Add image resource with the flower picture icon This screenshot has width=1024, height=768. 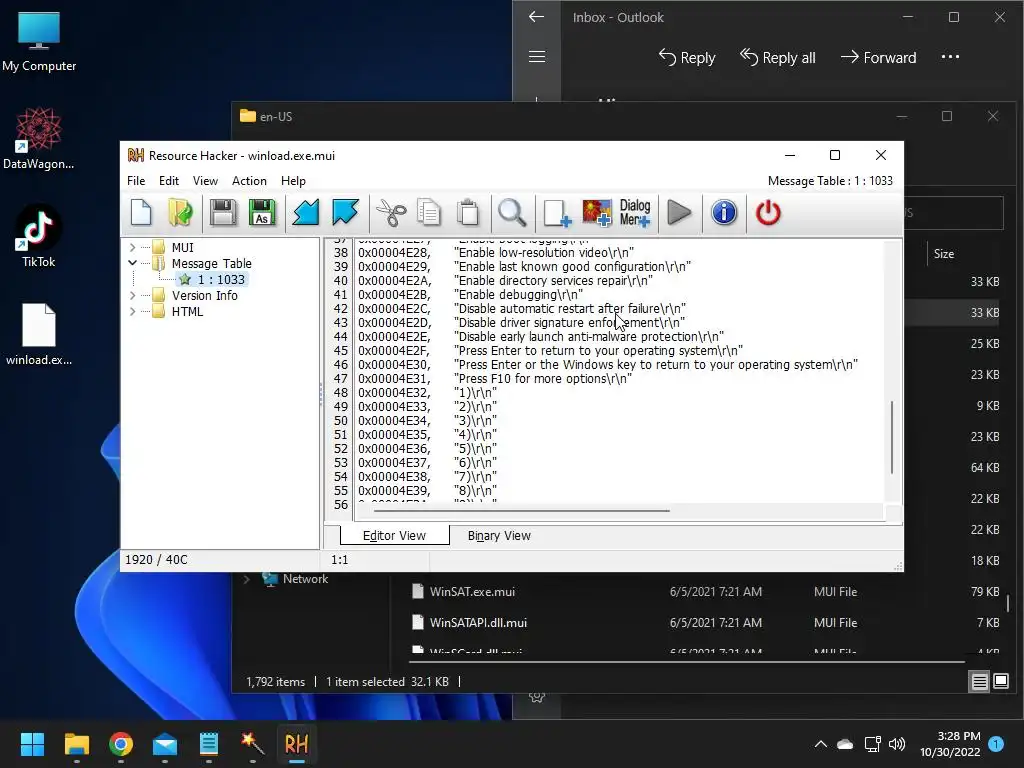[597, 213]
